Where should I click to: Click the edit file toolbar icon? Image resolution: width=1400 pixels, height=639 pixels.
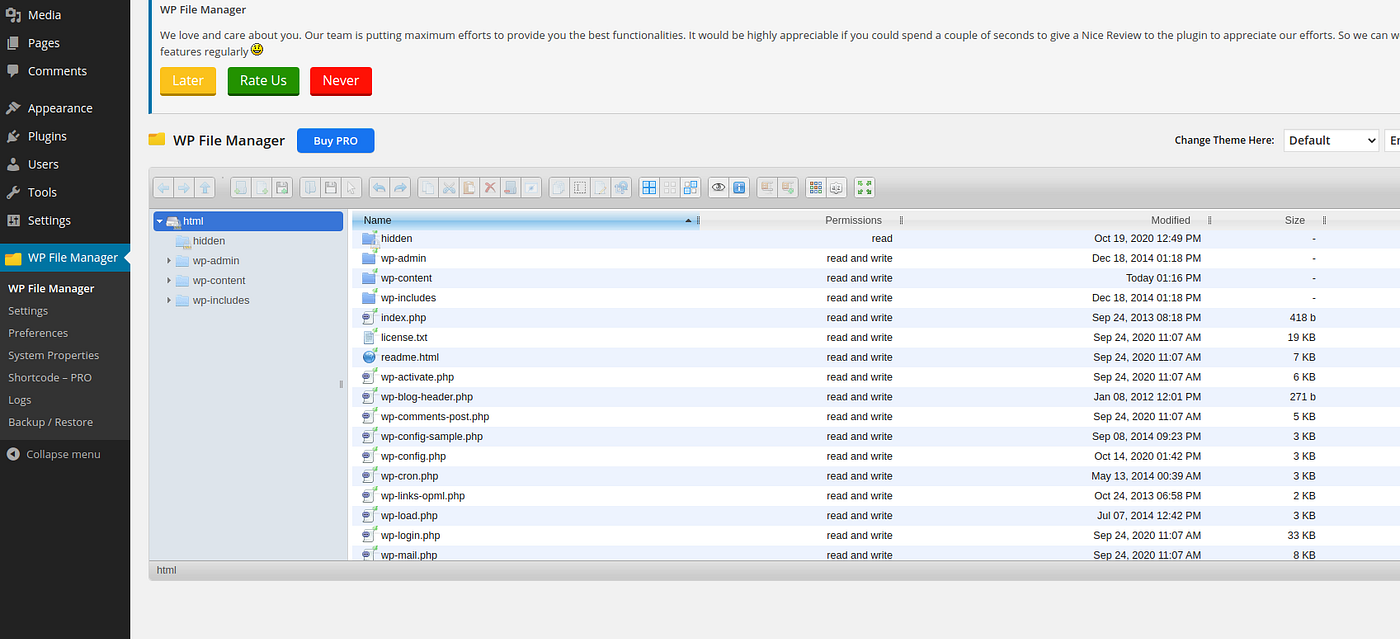(x=600, y=187)
